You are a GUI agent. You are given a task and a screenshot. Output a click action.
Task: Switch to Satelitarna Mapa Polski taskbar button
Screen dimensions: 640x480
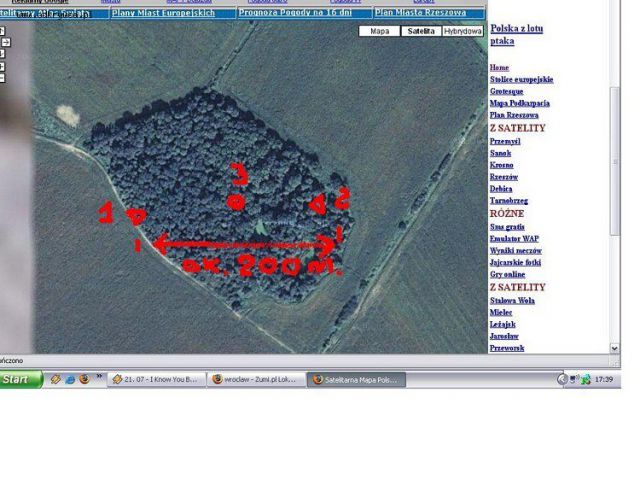tap(356, 380)
